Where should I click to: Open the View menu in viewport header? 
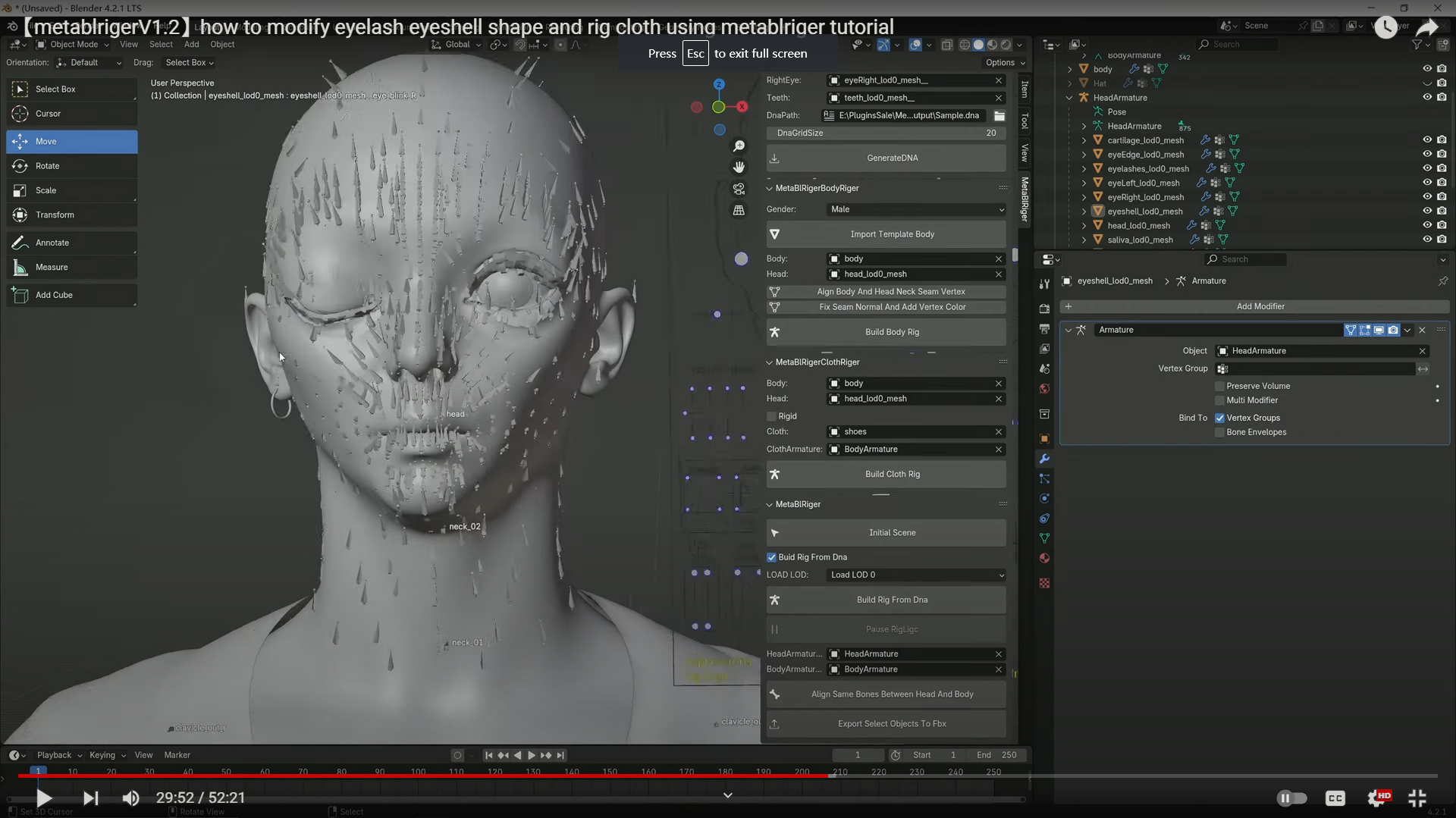tap(129, 44)
